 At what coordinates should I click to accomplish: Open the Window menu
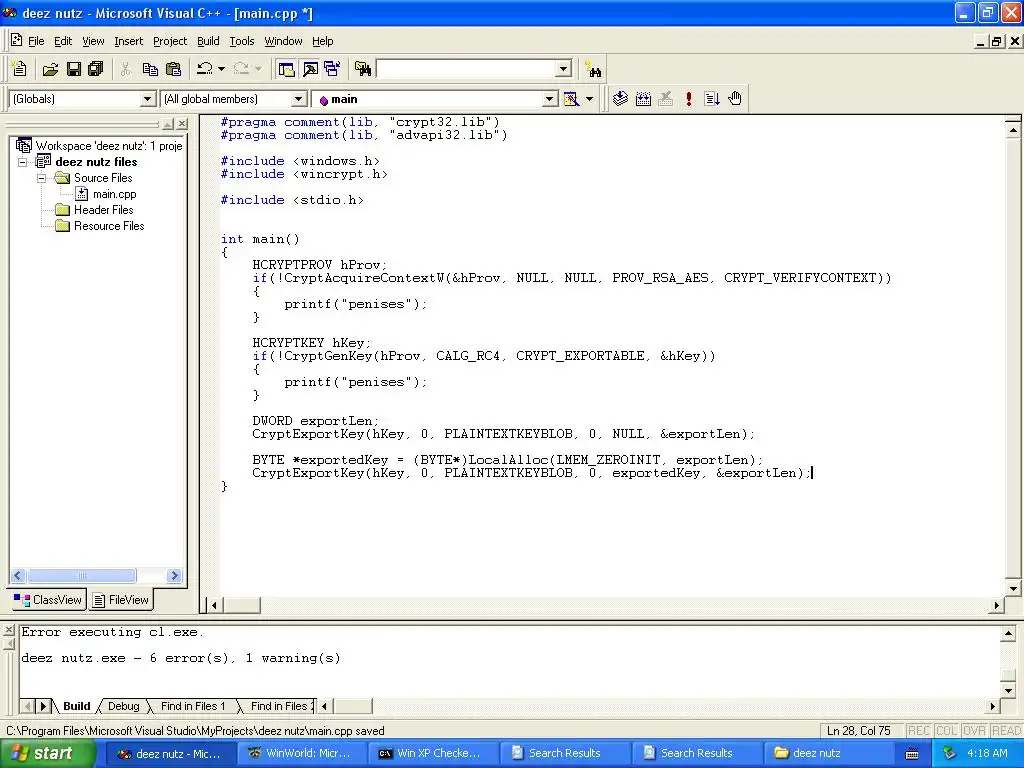(x=283, y=41)
